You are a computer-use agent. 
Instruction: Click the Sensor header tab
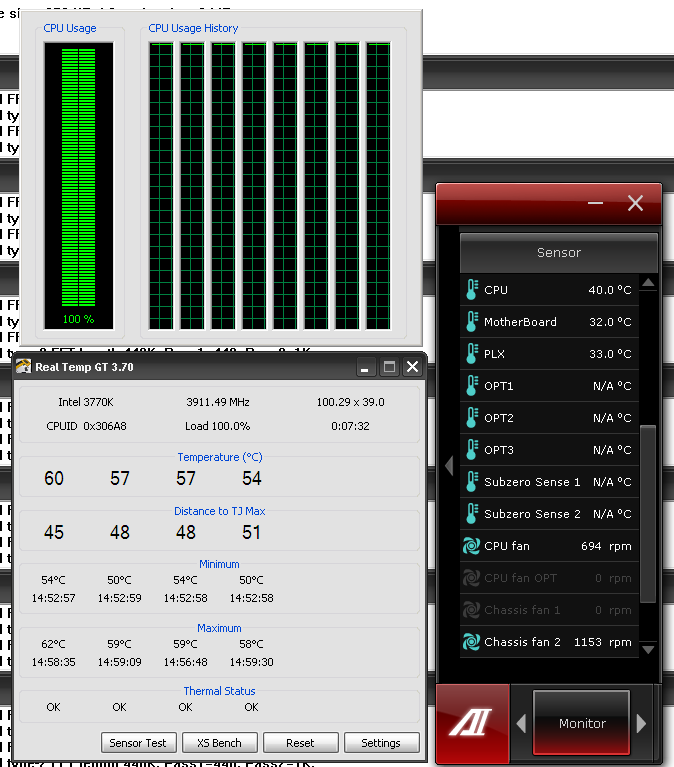[x=559, y=253]
